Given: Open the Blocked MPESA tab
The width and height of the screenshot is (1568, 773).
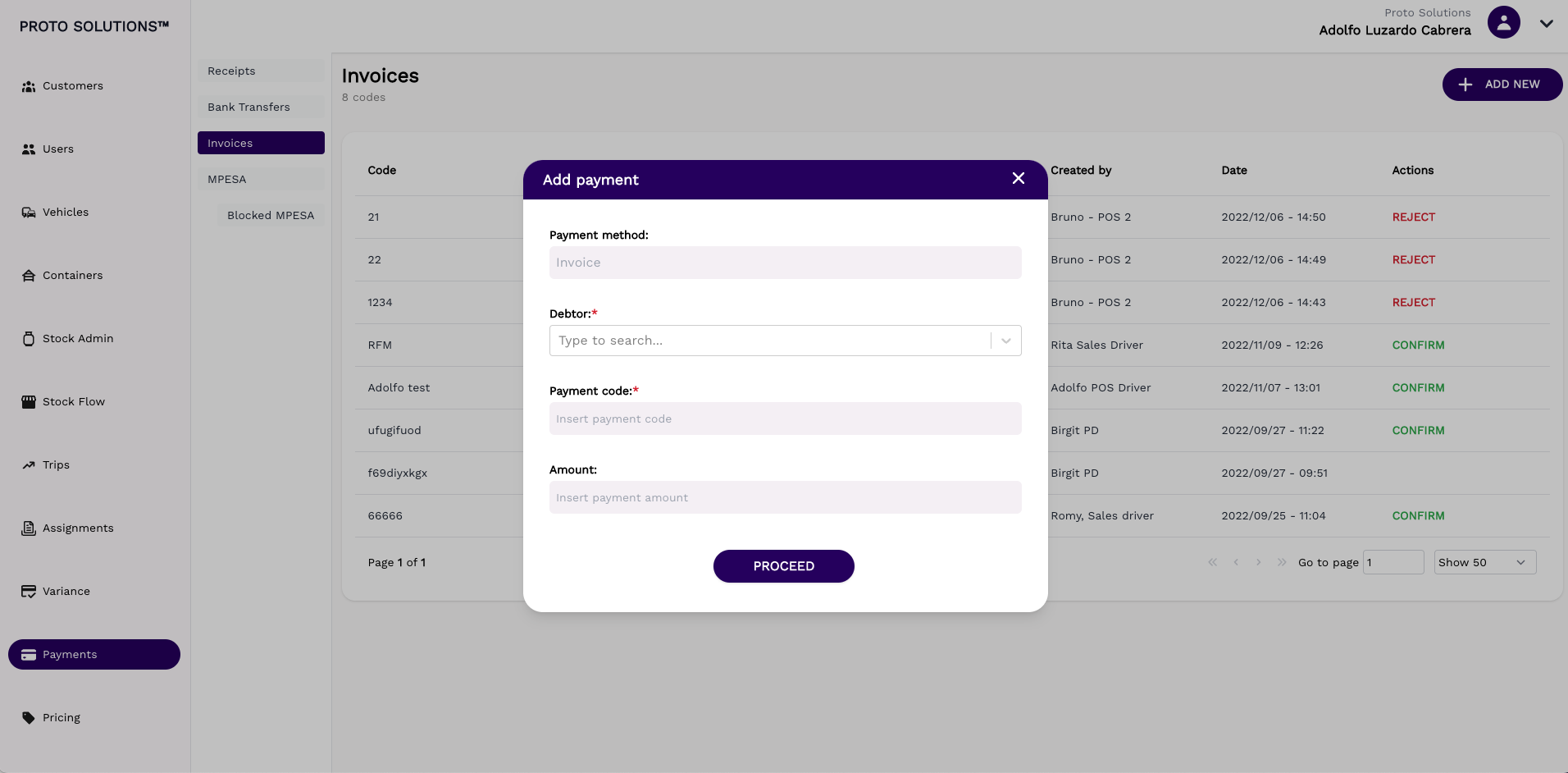Looking at the screenshot, I should coord(271,216).
